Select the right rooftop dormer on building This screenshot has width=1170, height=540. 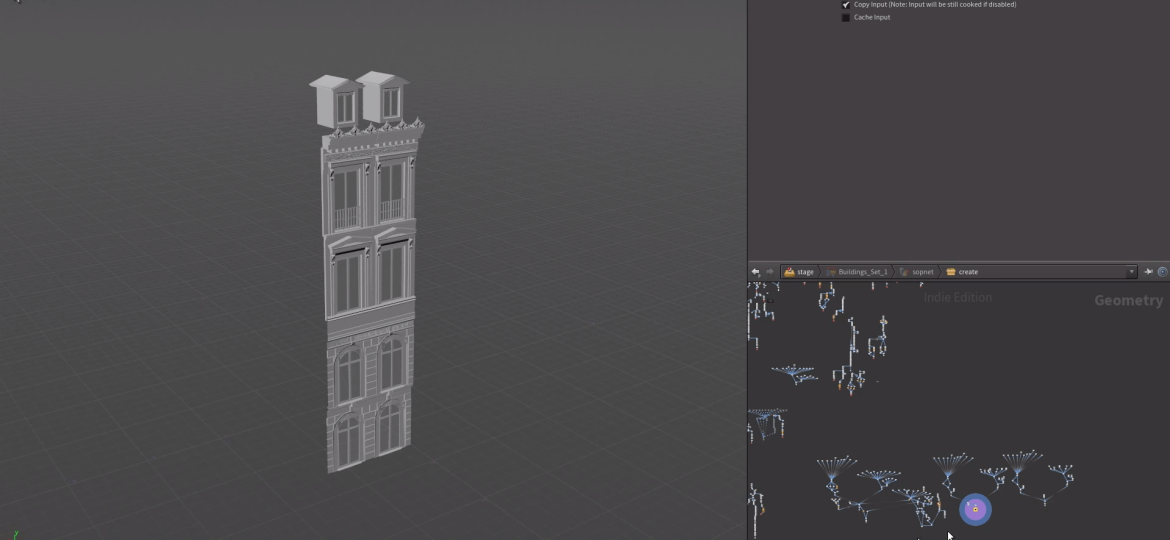click(383, 101)
